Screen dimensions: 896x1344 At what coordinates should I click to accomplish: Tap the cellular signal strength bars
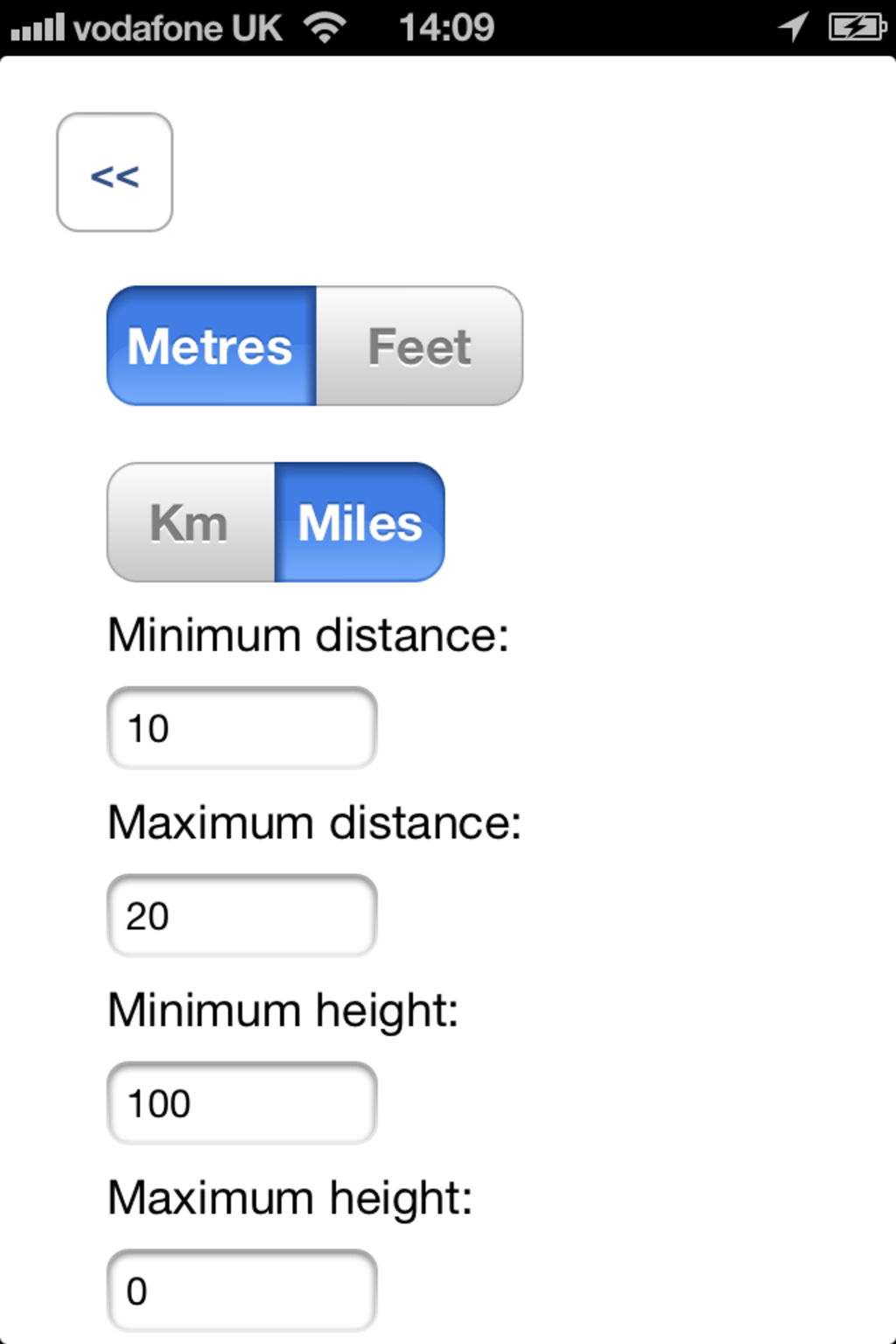(38, 27)
